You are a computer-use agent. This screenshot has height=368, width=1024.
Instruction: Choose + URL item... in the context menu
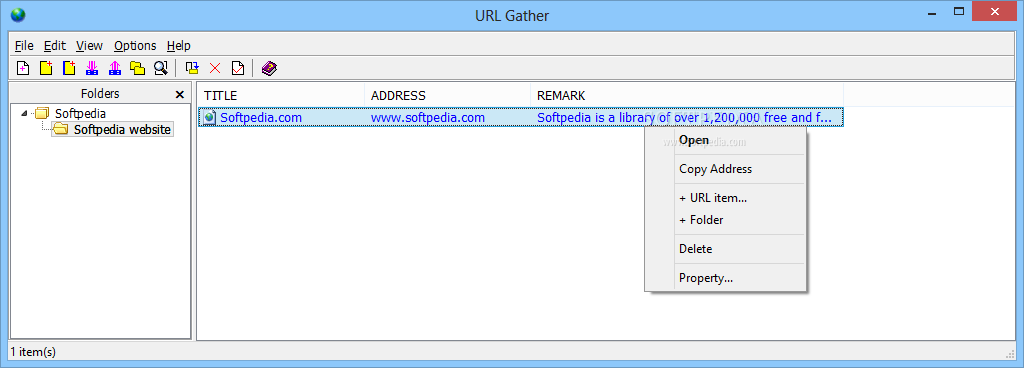726,198
